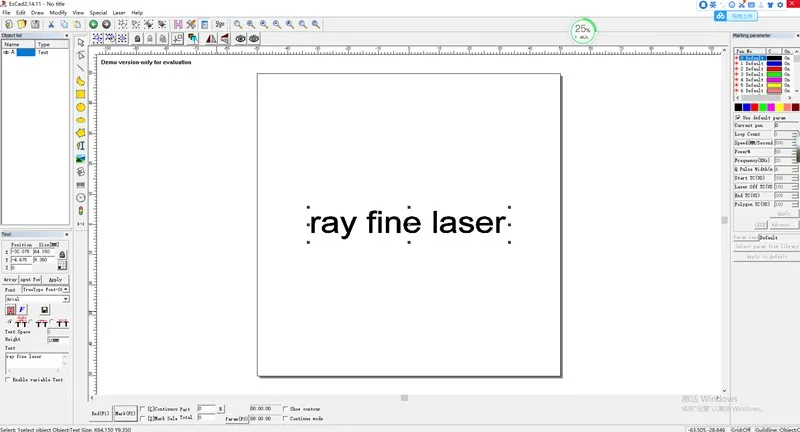Screen dimensions: 800x432
Task: Pick the green color swatch in the pen palette
Action: coord(763,107)
